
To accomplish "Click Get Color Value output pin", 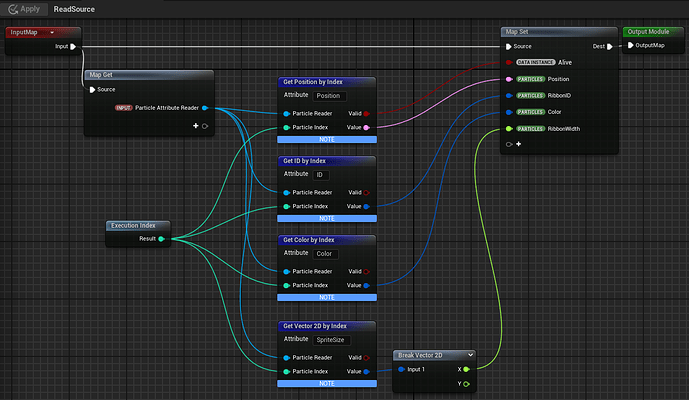I will coord(366,286).
